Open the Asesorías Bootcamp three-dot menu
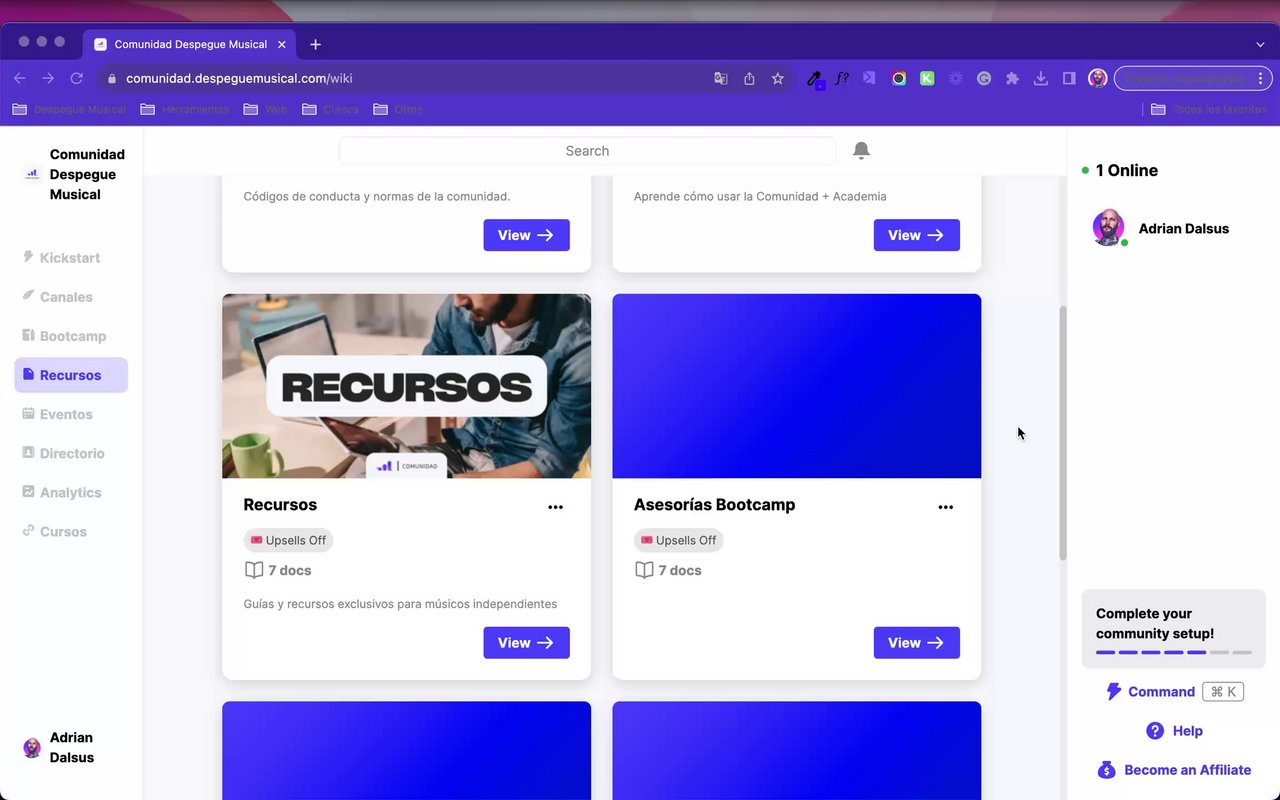Image resolution: width=1280 pixels, height=800 pixels. 945,507
